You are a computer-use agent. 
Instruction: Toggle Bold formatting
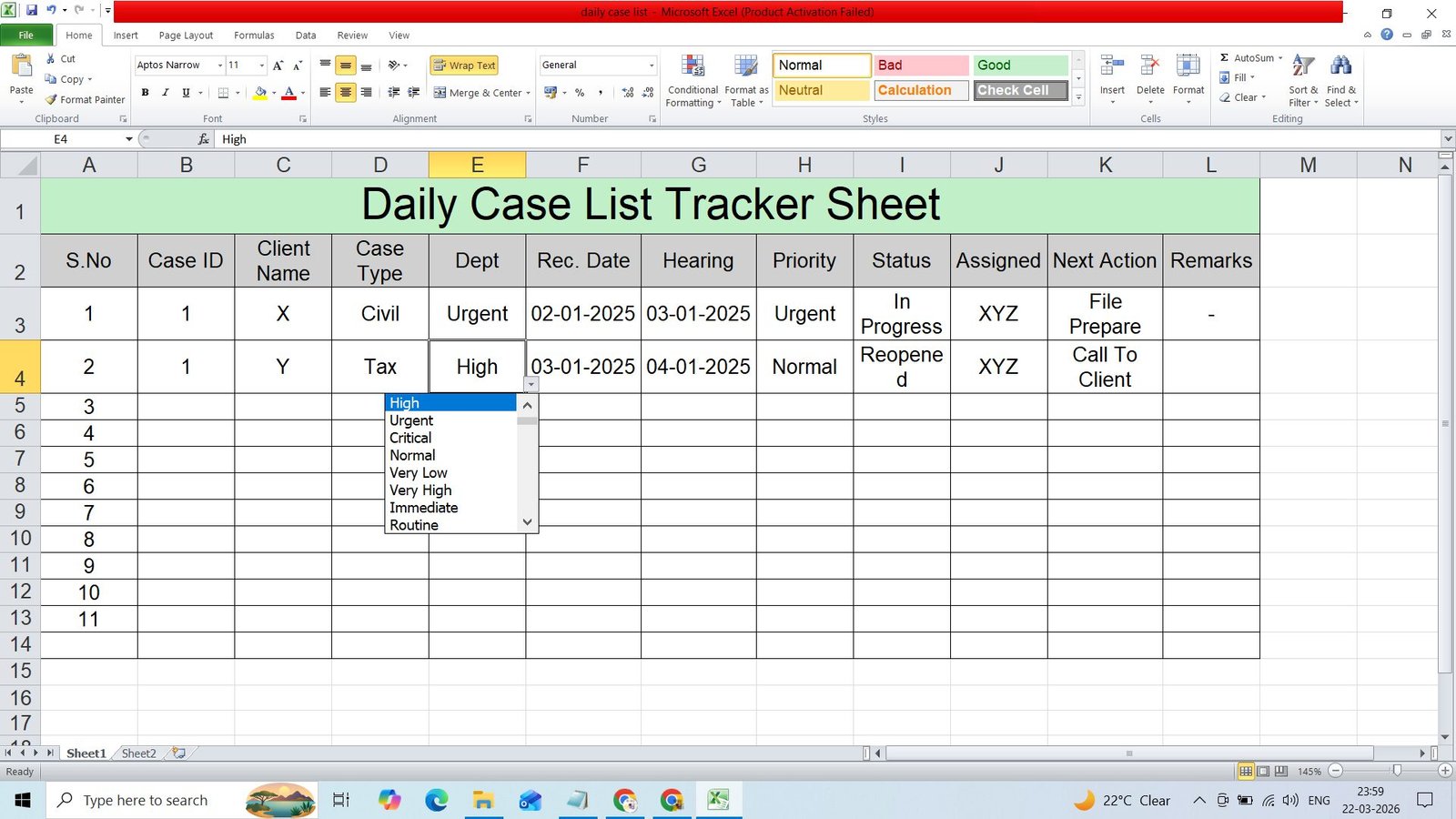pyautogui.click(x=145, y=93)
